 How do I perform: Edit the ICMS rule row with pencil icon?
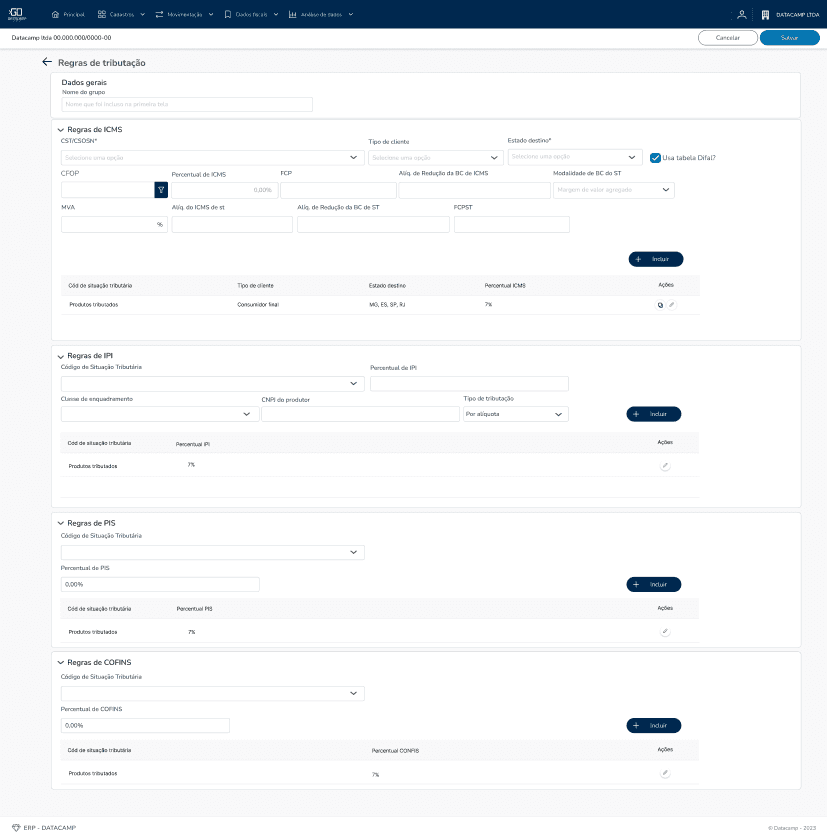pyautogui.click(x=672, y=304)
